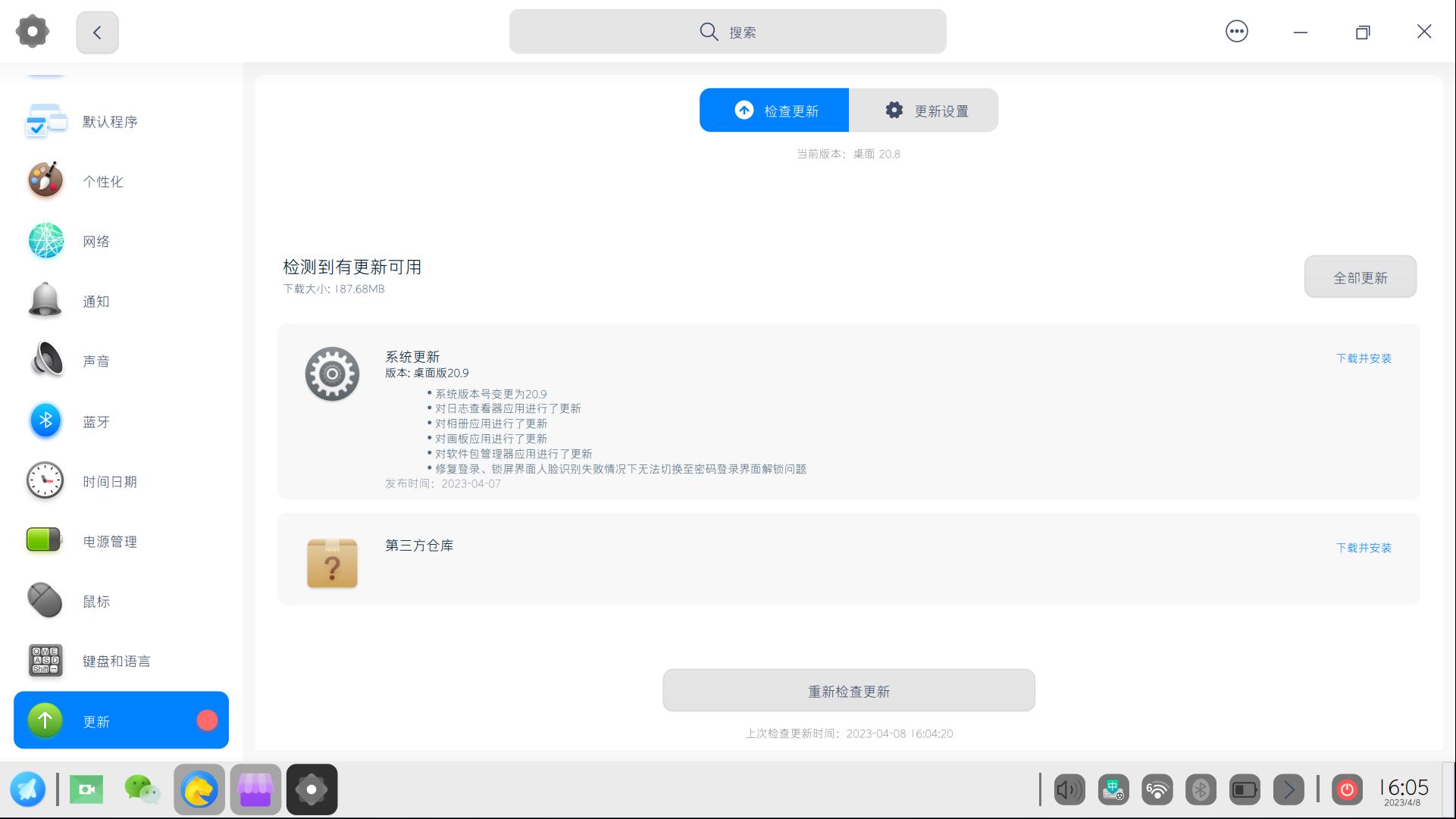Select the 检查更新 tab
1456x819 pixels.
(774, 110)
